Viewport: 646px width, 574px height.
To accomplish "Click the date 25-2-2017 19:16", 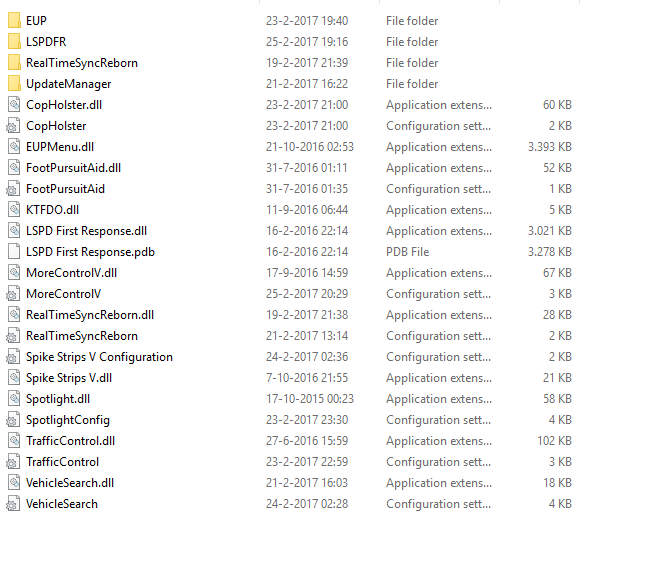I will click(307, 42).
